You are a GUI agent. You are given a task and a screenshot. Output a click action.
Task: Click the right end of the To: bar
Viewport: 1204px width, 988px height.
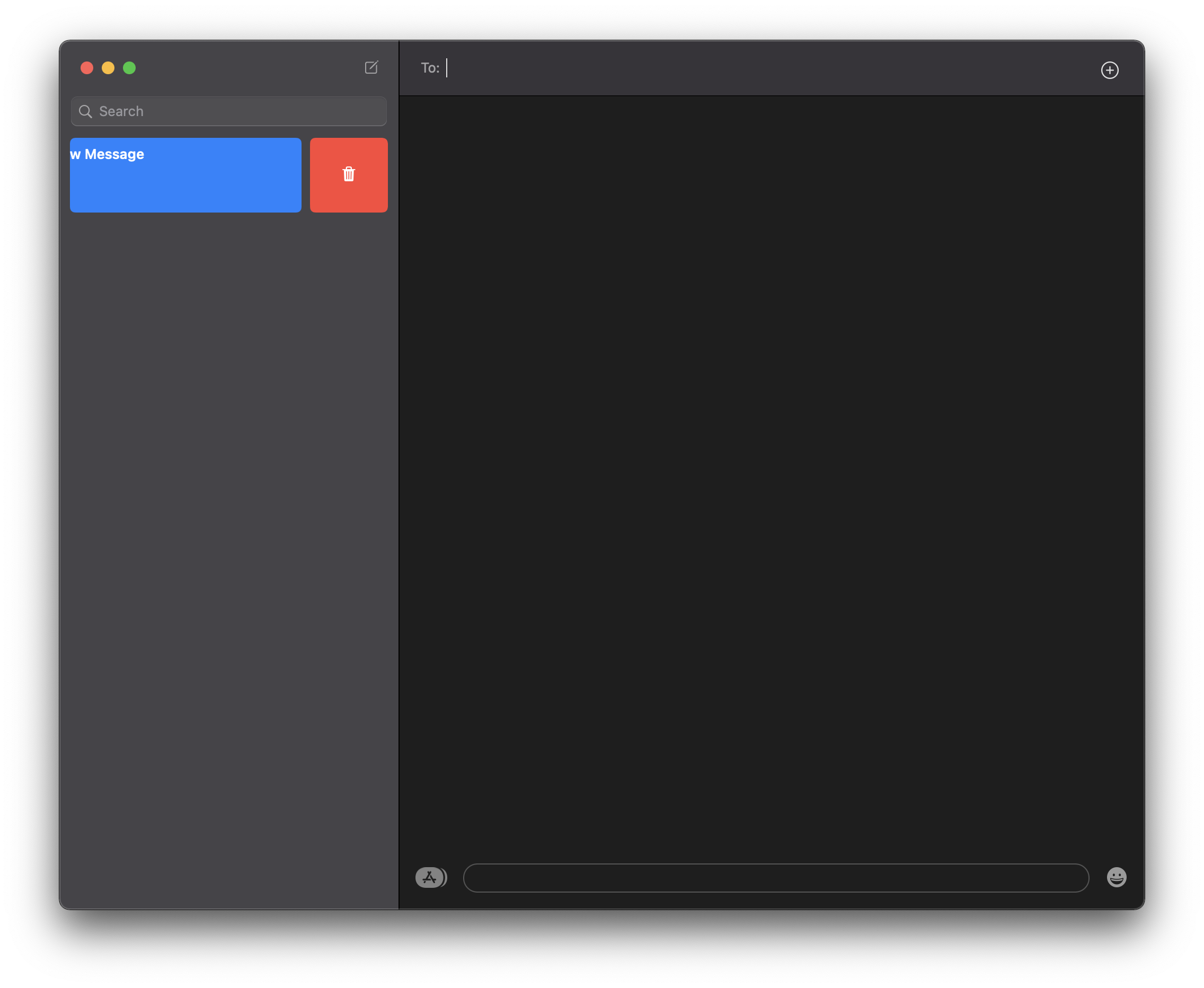click(x=1052, y=68)
